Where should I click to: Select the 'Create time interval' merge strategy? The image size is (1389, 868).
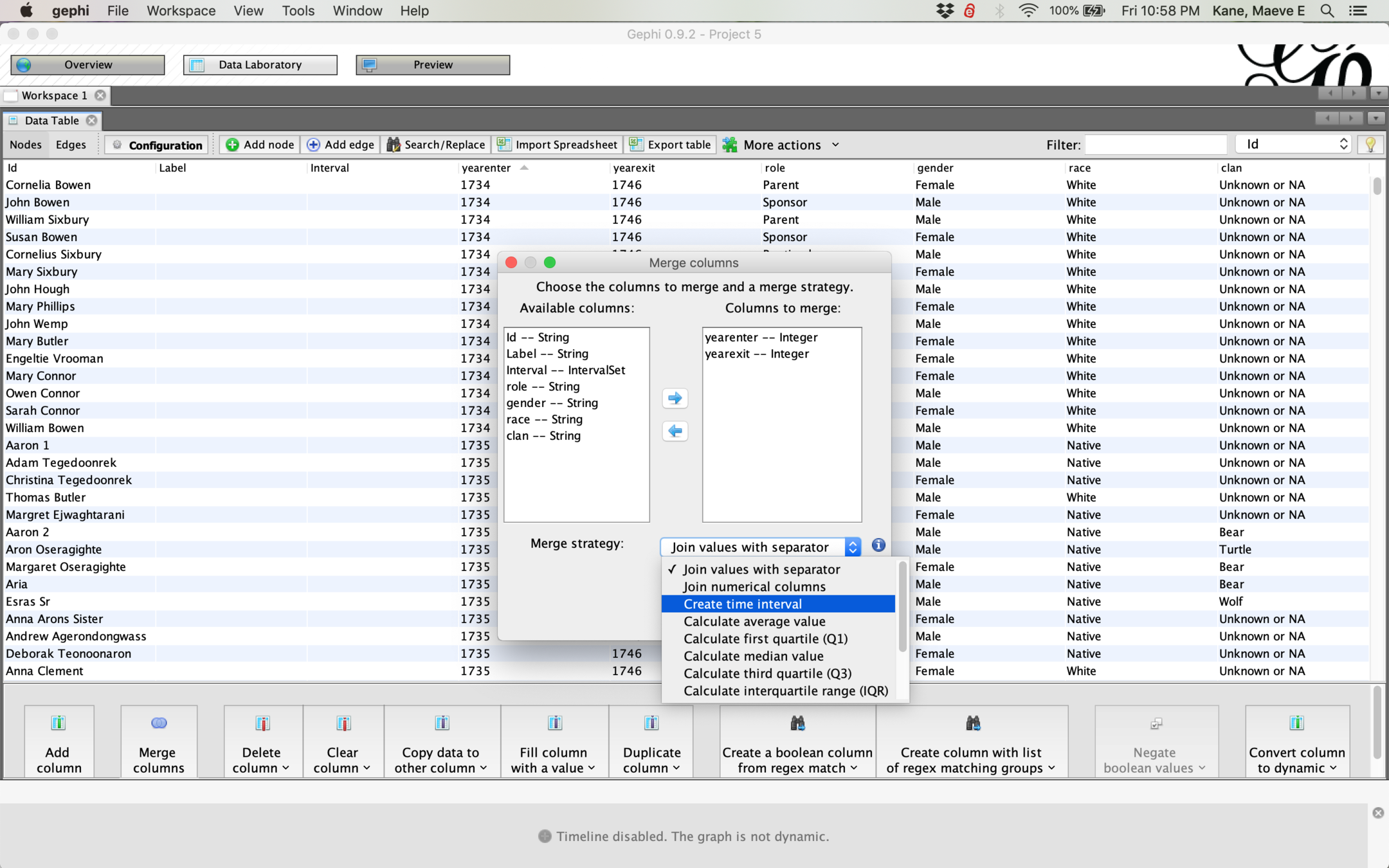click(742, 604)
